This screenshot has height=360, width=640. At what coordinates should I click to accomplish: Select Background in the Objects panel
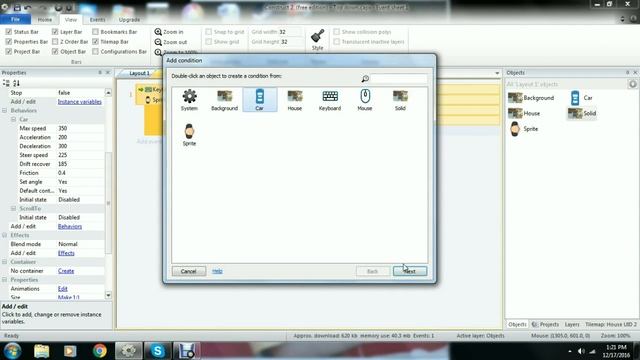(x=531, y=98)
